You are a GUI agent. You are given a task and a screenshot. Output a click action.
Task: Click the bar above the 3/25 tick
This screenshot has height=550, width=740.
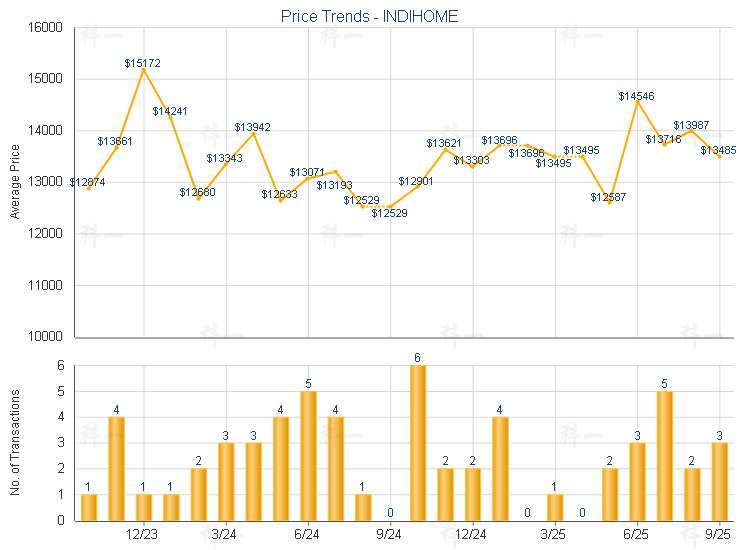click(x=554, y=507)
